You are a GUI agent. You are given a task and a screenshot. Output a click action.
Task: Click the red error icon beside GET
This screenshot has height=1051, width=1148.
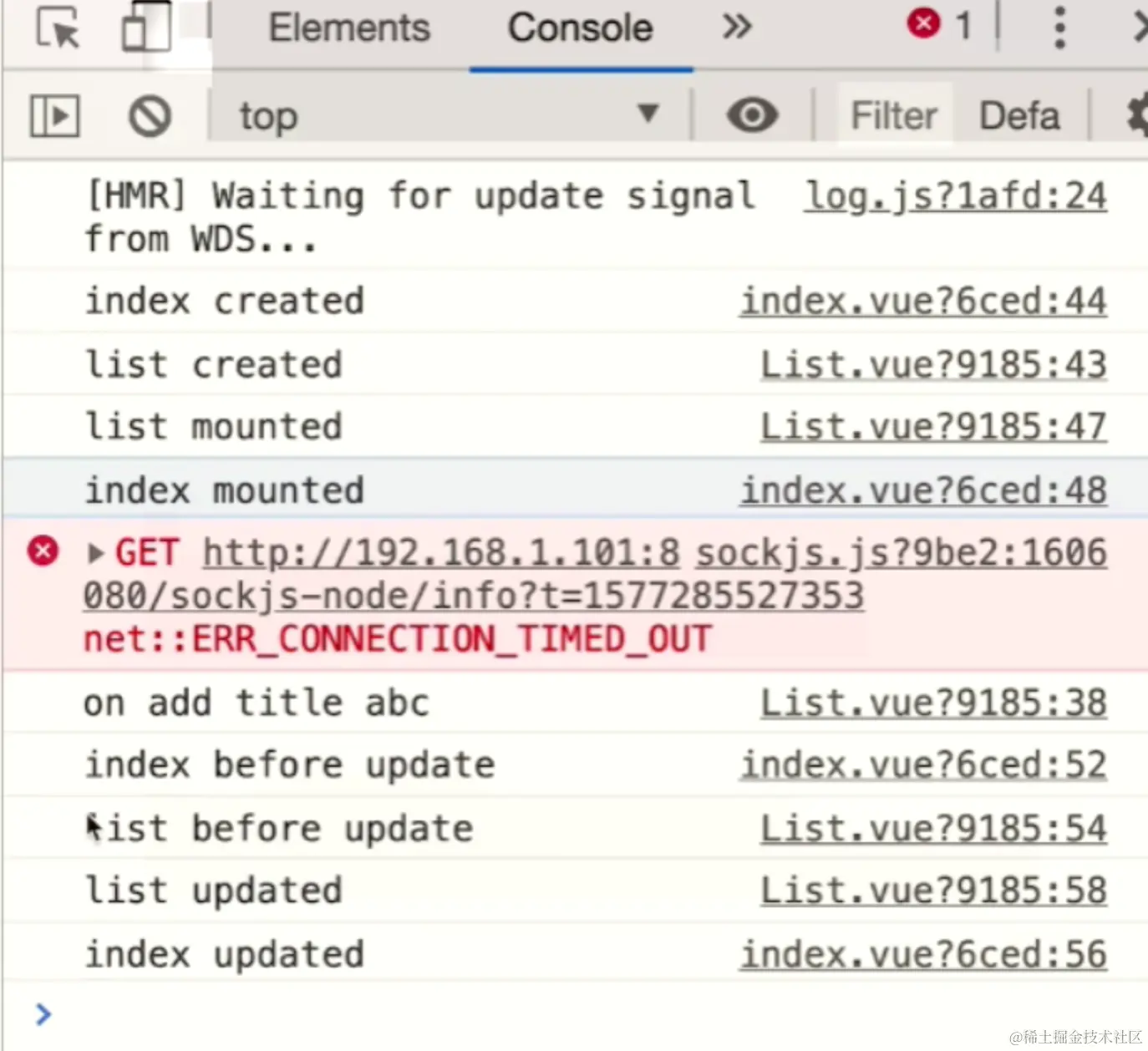(43, 551)
